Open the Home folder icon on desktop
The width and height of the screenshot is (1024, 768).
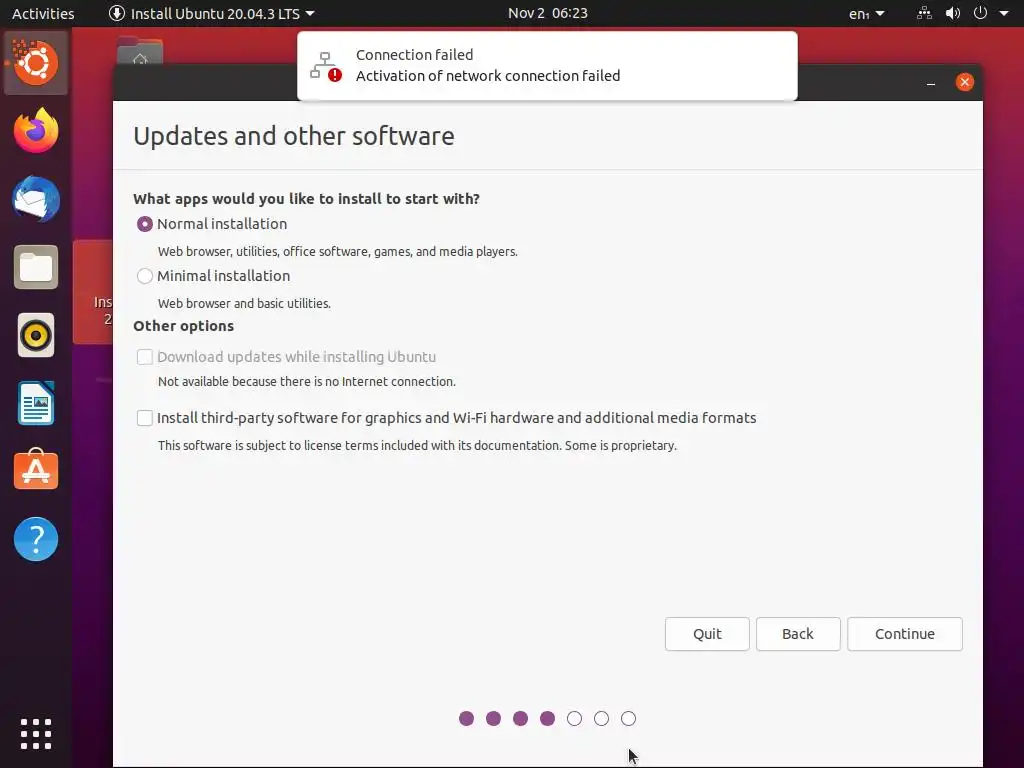140,51
